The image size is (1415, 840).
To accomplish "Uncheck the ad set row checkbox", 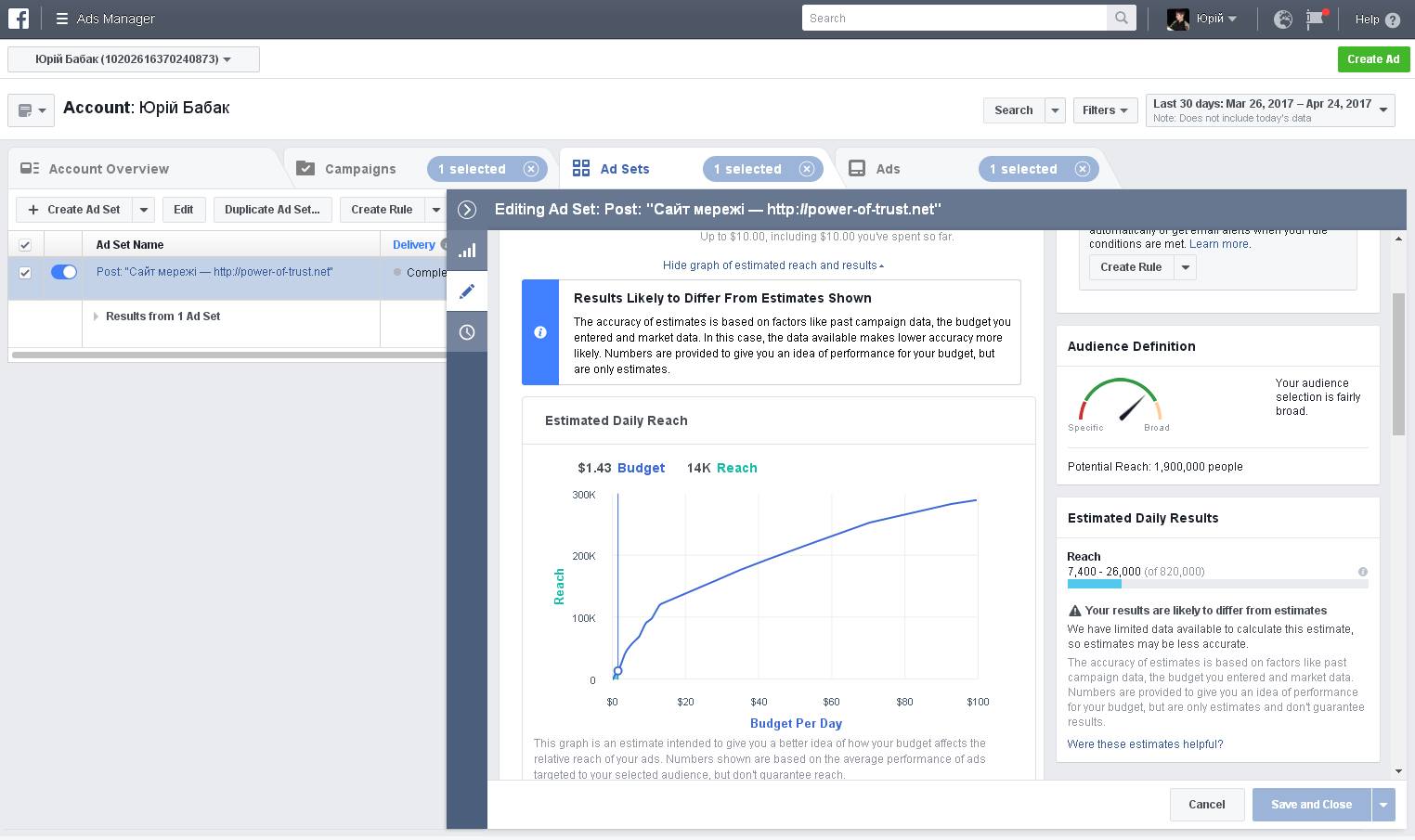I will pyautogui.click(x=25, y=273).
